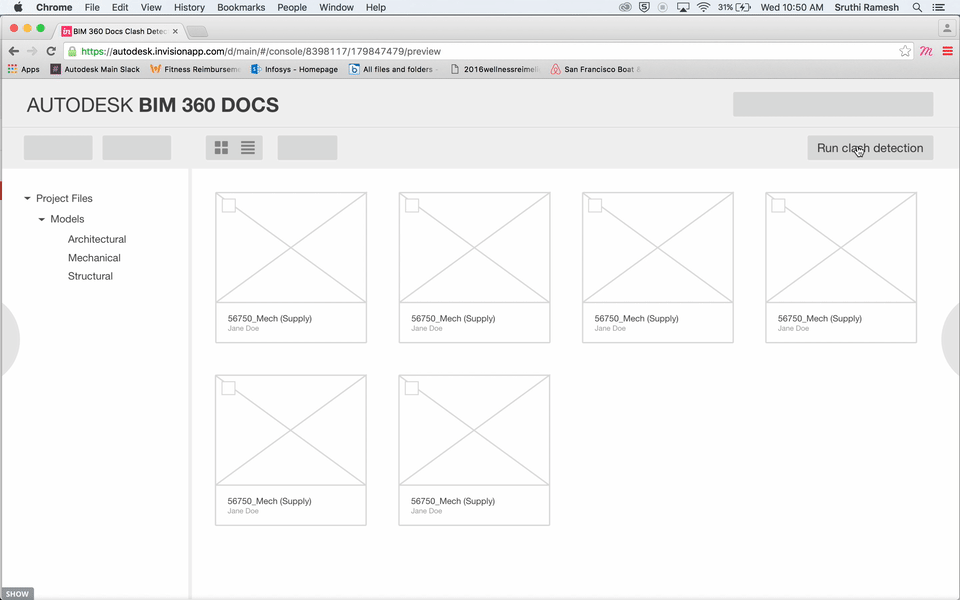The height and width of the screenshot is (600, 960).
Task: Open the pink 'm' extension icon
Action: tap(926, 51)
